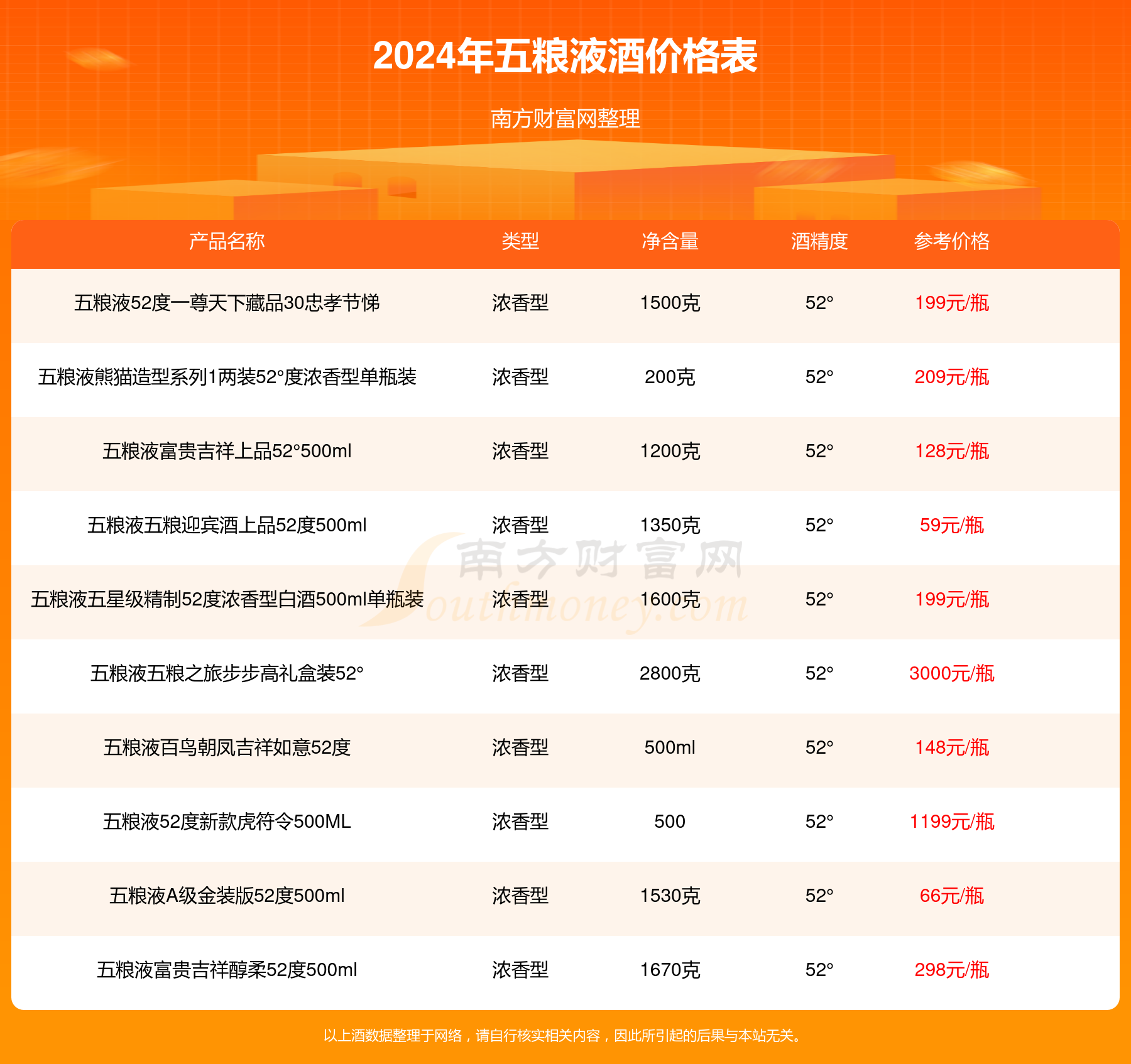
Task: Select product 五粮液熊猫造型系列1两装52°度浓香型单瓶装
Action: (x=227, y=377)
